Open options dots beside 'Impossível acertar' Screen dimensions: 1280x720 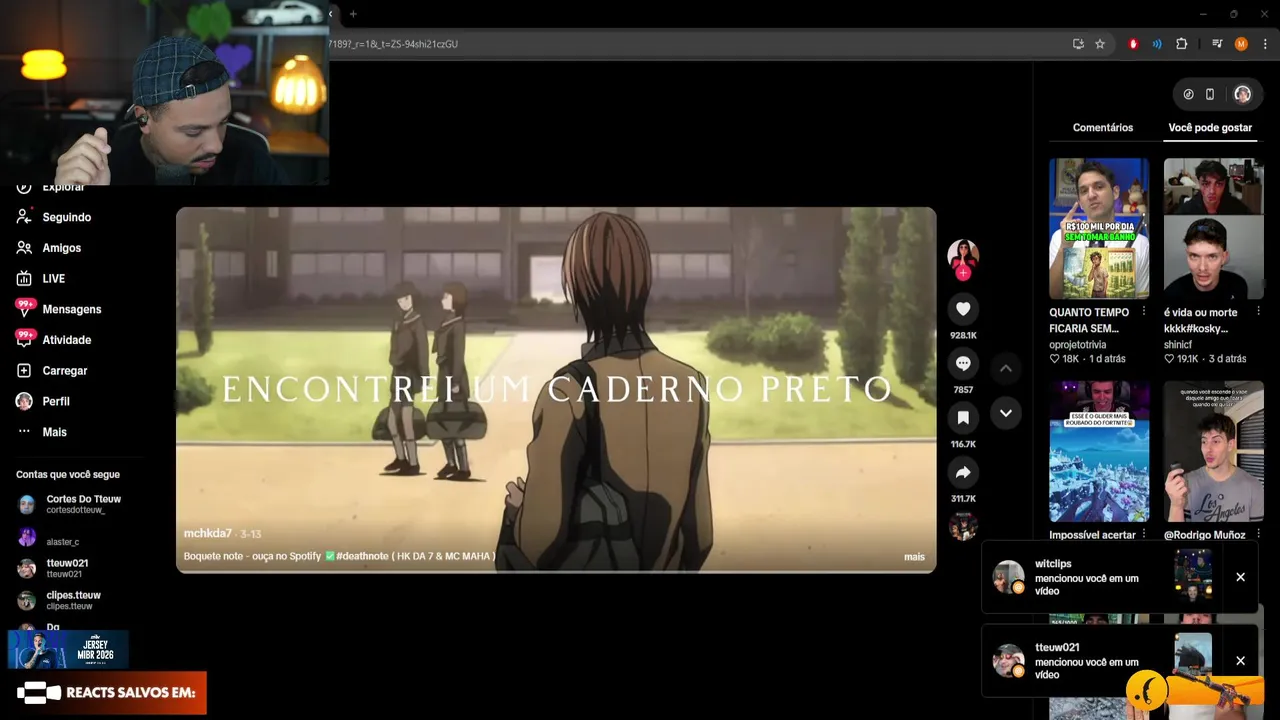click(x=1144, y=535)
